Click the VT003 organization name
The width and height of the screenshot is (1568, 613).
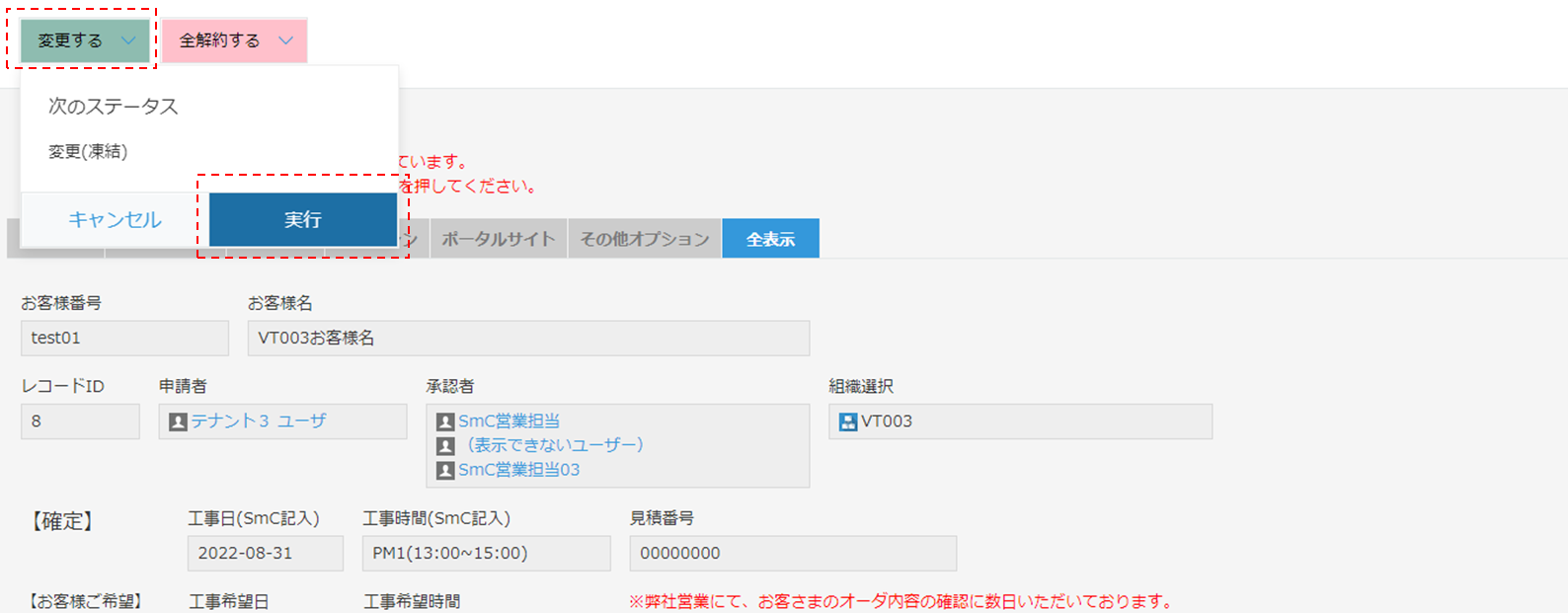tap(887, 421)
